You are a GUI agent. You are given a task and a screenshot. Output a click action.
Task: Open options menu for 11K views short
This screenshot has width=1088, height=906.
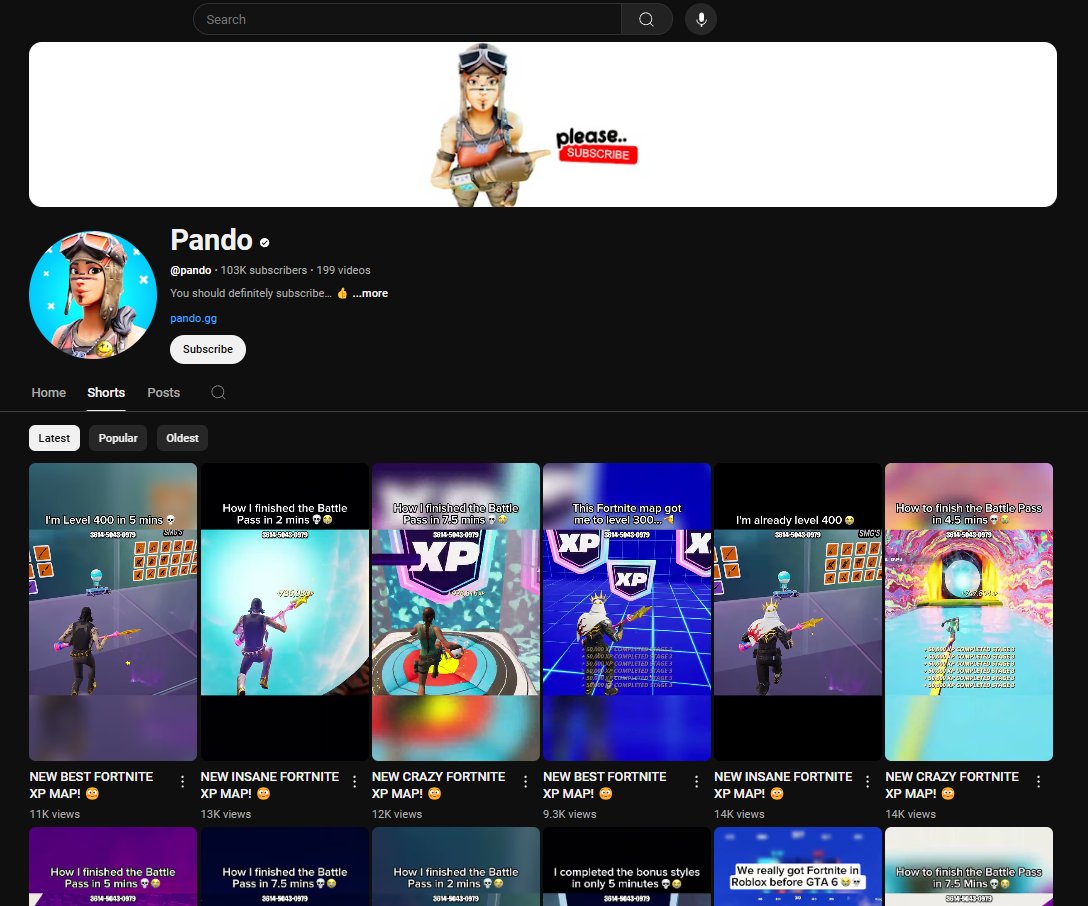tap(182, 782)
